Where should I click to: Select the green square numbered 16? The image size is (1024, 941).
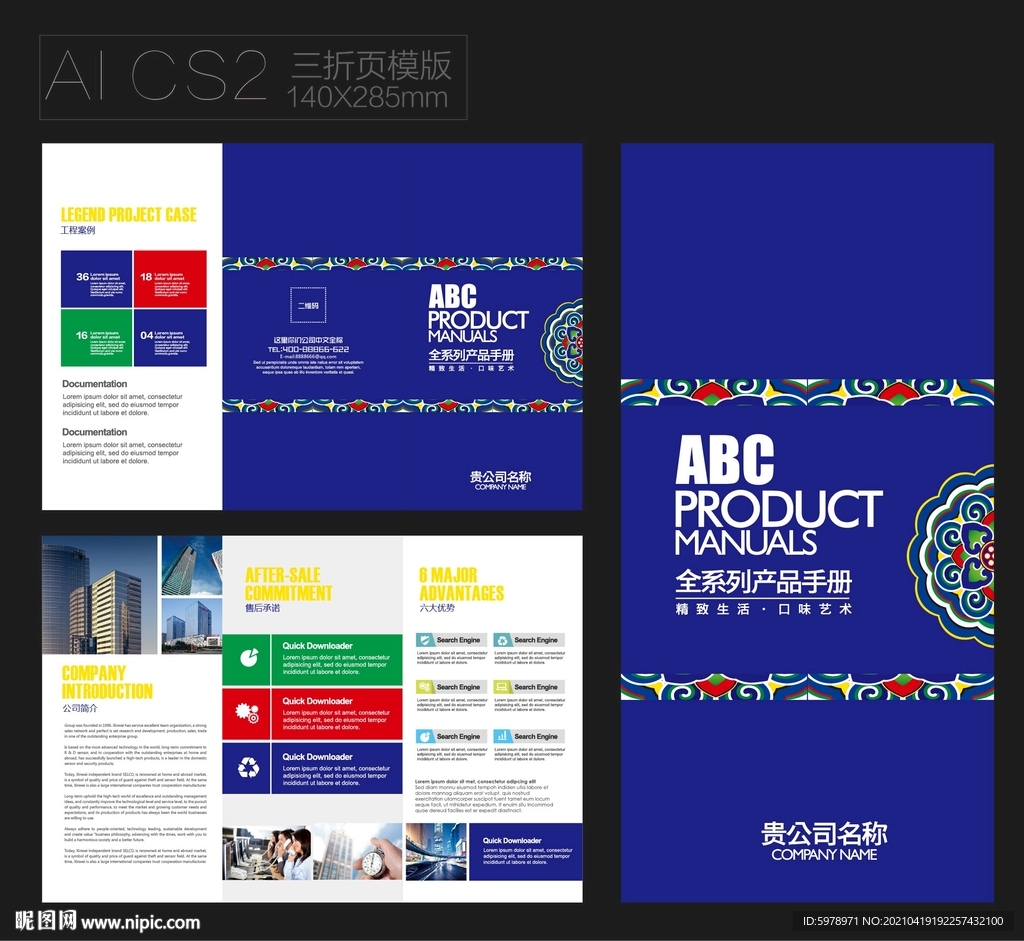(97, 338)
